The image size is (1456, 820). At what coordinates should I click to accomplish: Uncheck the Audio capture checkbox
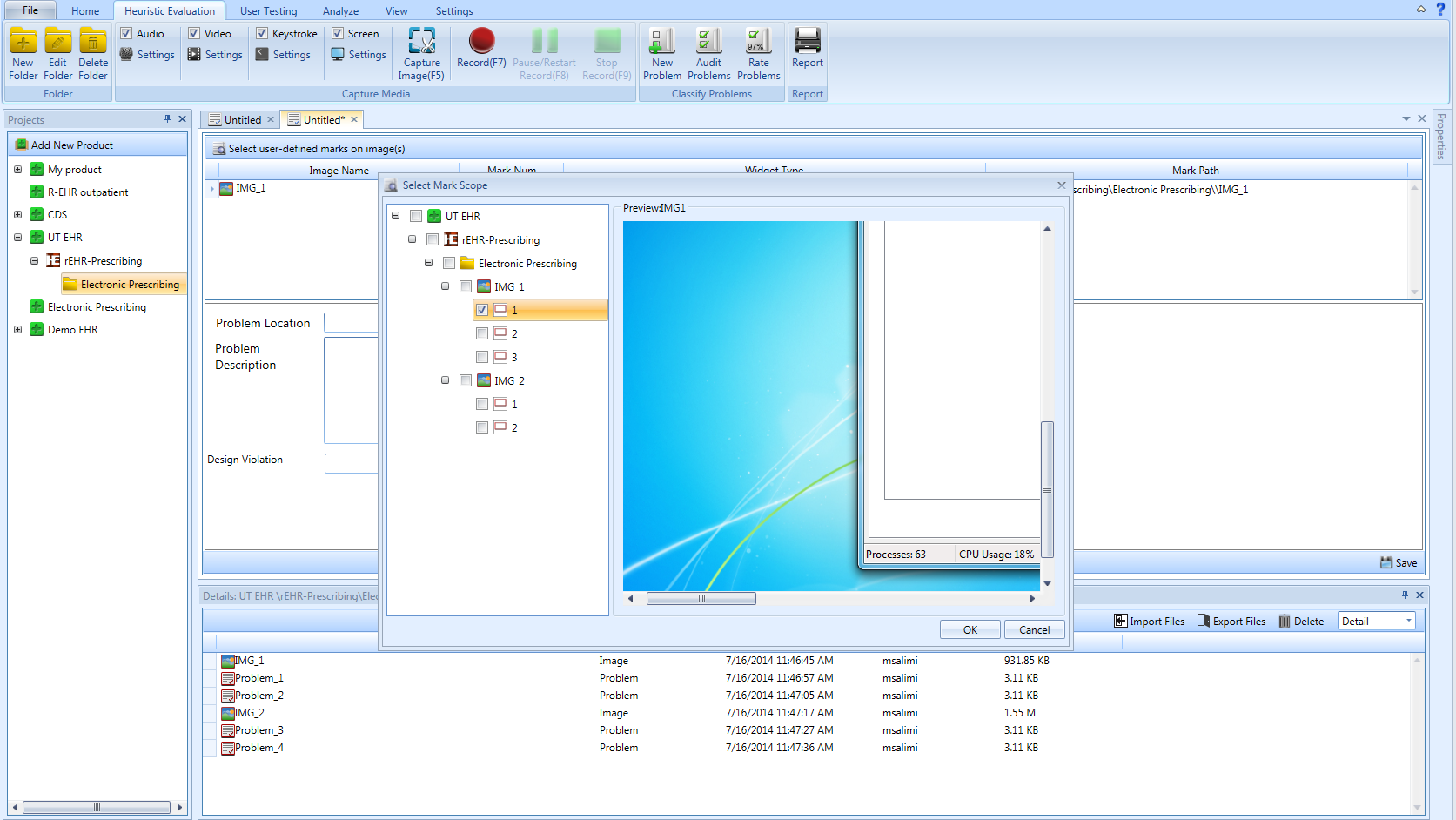coord(126,34)
